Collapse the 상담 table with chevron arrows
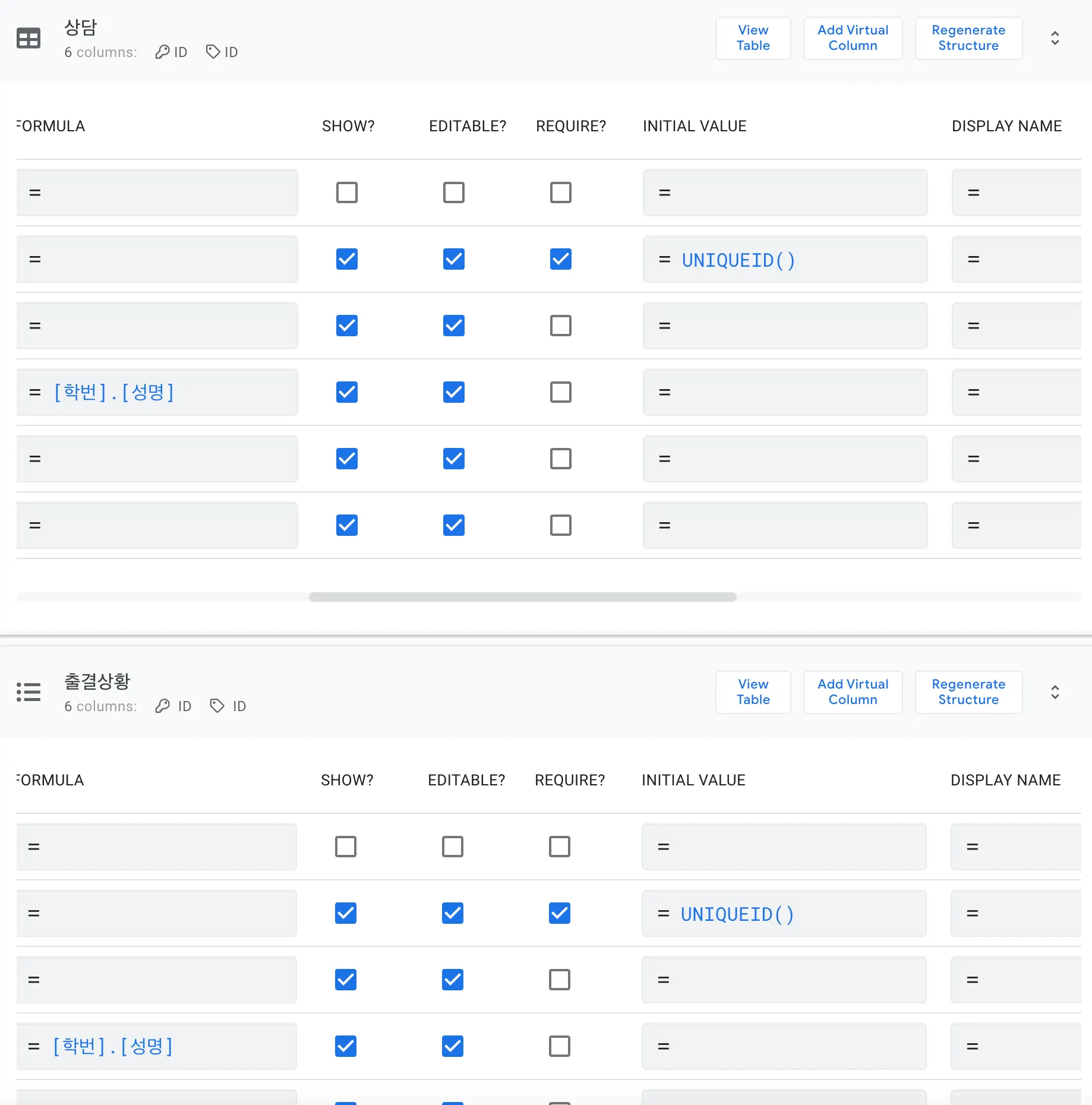1092x1105 pixels. tap(1055, 39)
